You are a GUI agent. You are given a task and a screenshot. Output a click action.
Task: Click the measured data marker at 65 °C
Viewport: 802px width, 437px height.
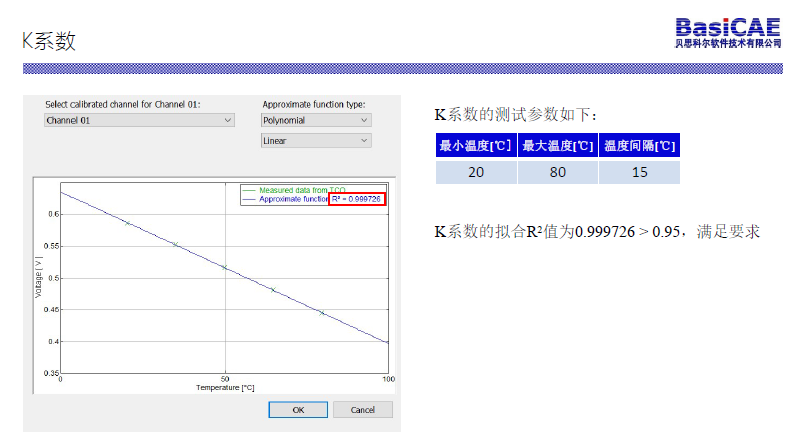[x=273, y=290]
